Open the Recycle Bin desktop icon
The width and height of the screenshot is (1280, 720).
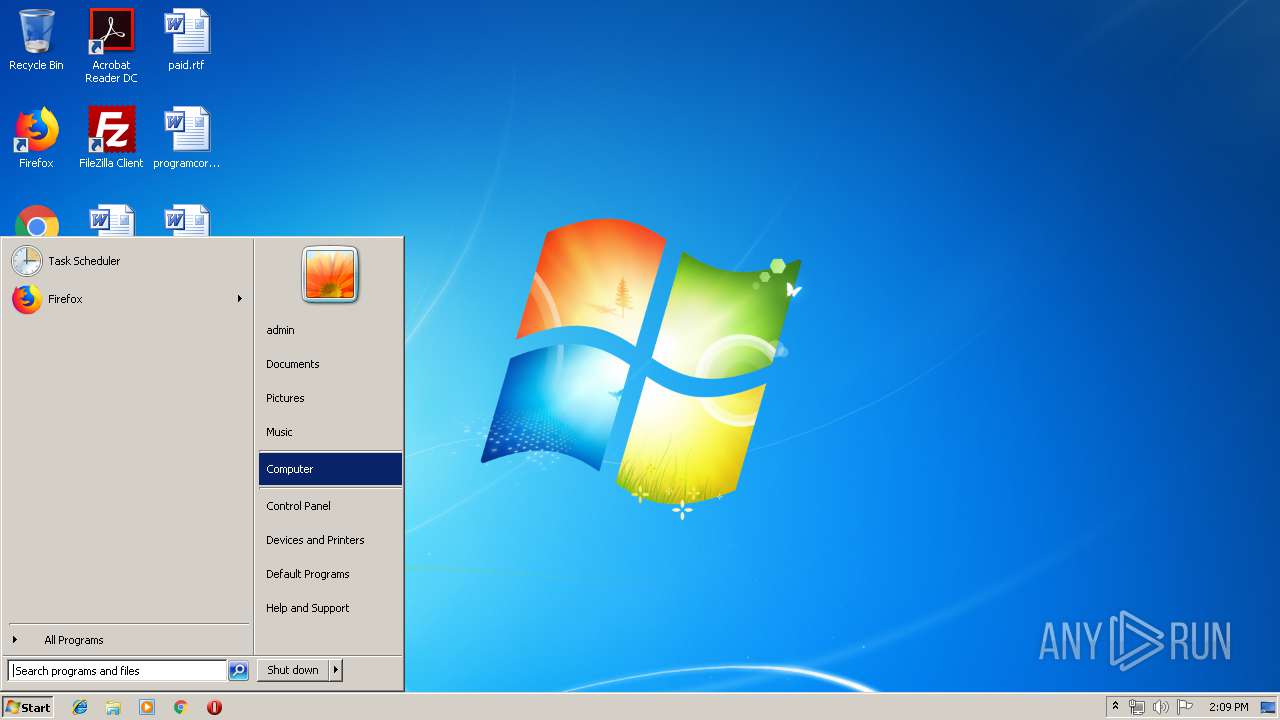click(36, 40)
